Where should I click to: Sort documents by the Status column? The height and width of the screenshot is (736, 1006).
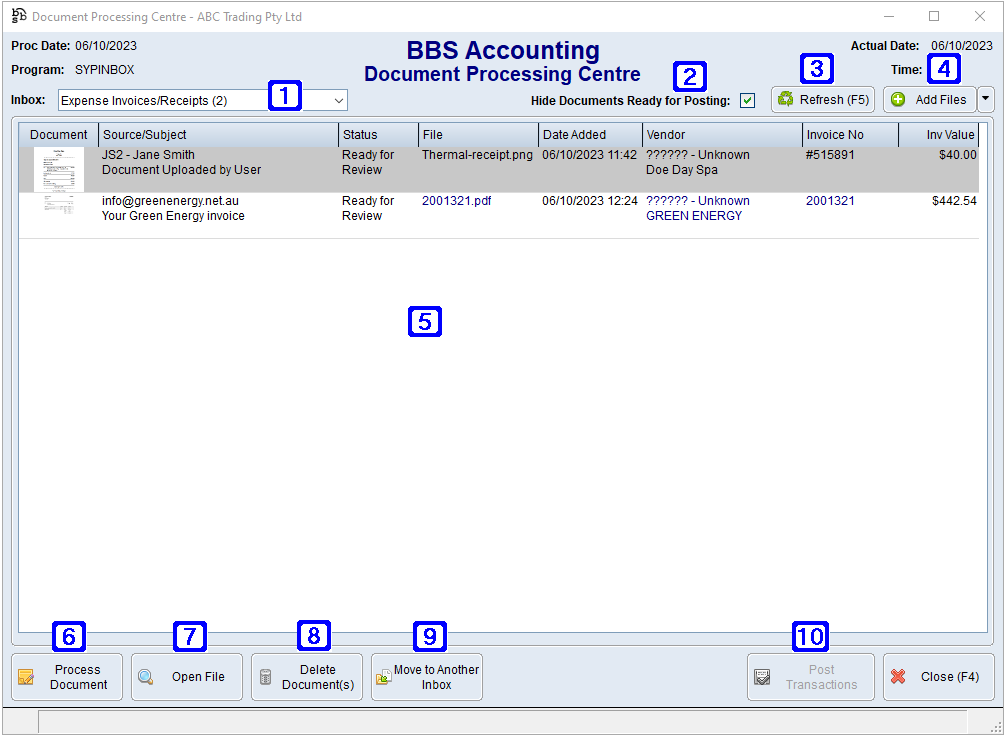pyautogui.click(x=360, y=134)
